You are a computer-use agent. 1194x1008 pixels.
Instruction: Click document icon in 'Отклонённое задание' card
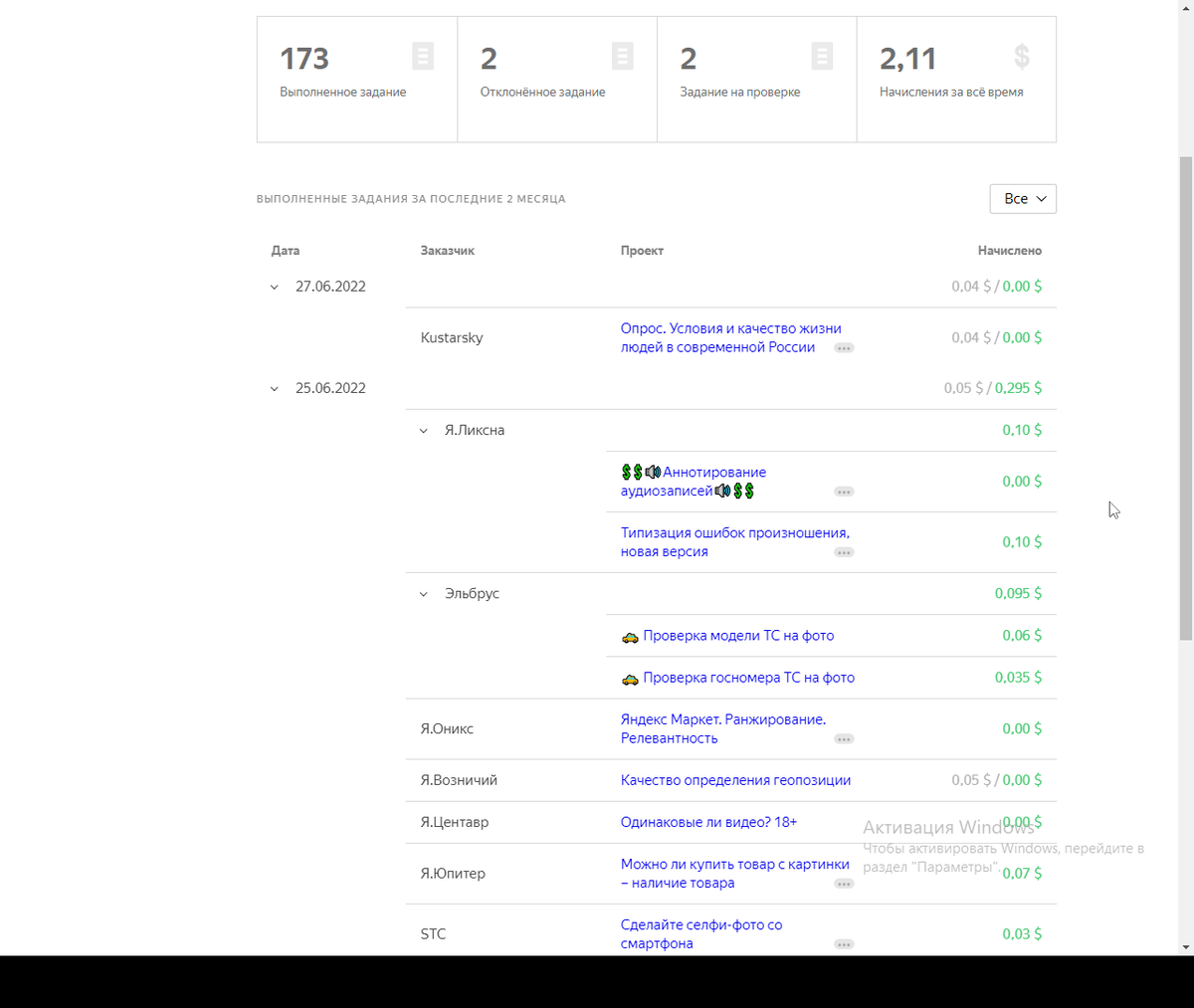point(623,56)
